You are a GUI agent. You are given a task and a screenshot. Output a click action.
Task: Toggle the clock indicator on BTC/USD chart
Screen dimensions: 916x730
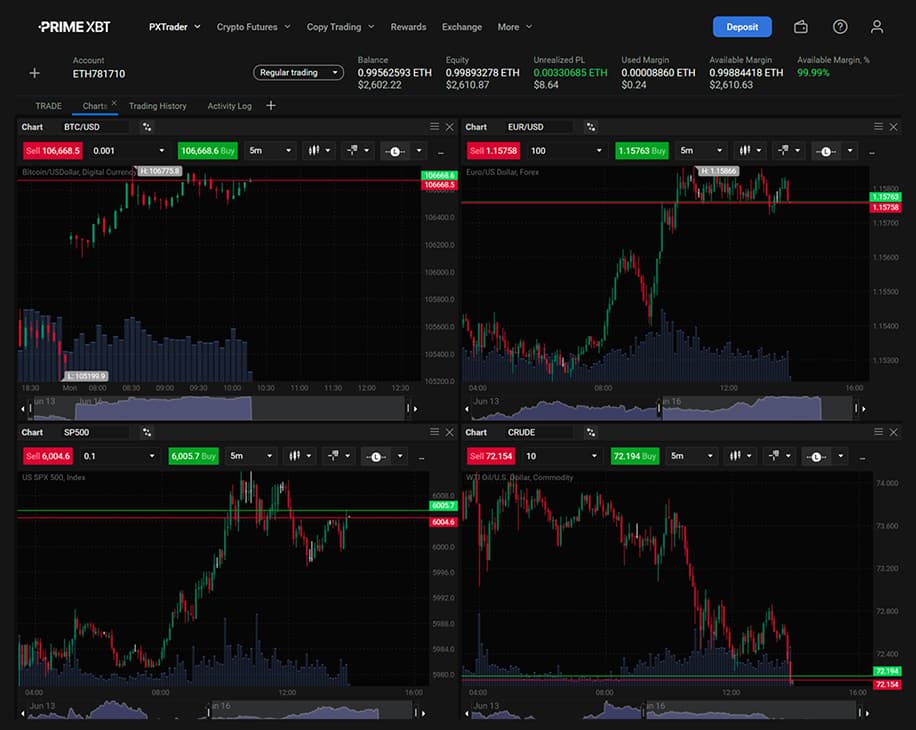point(399,151)
